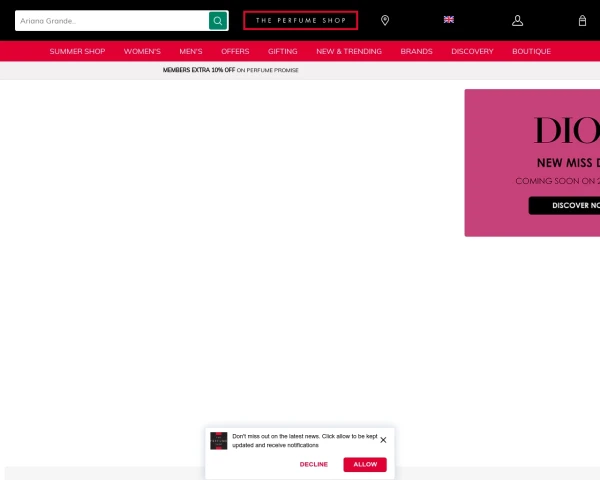The width and height of the screenshot is (600, 480).
Task: Click the green search magnifier button
Action: (218, 21)
